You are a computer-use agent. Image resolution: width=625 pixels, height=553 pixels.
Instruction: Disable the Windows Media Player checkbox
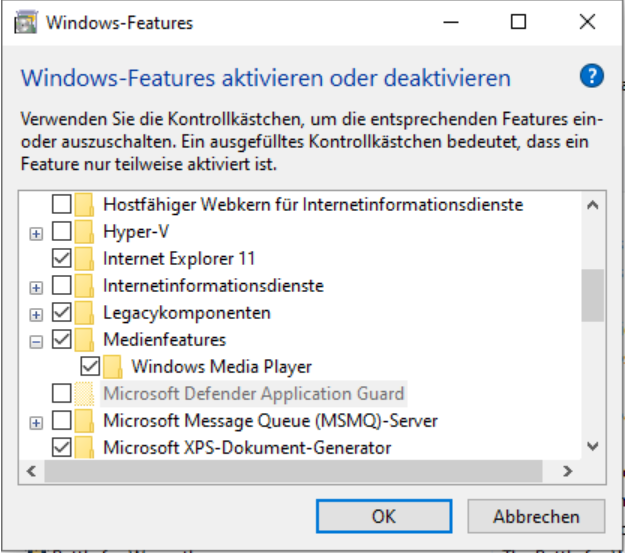pyautogui.click(x=89, y=366)
